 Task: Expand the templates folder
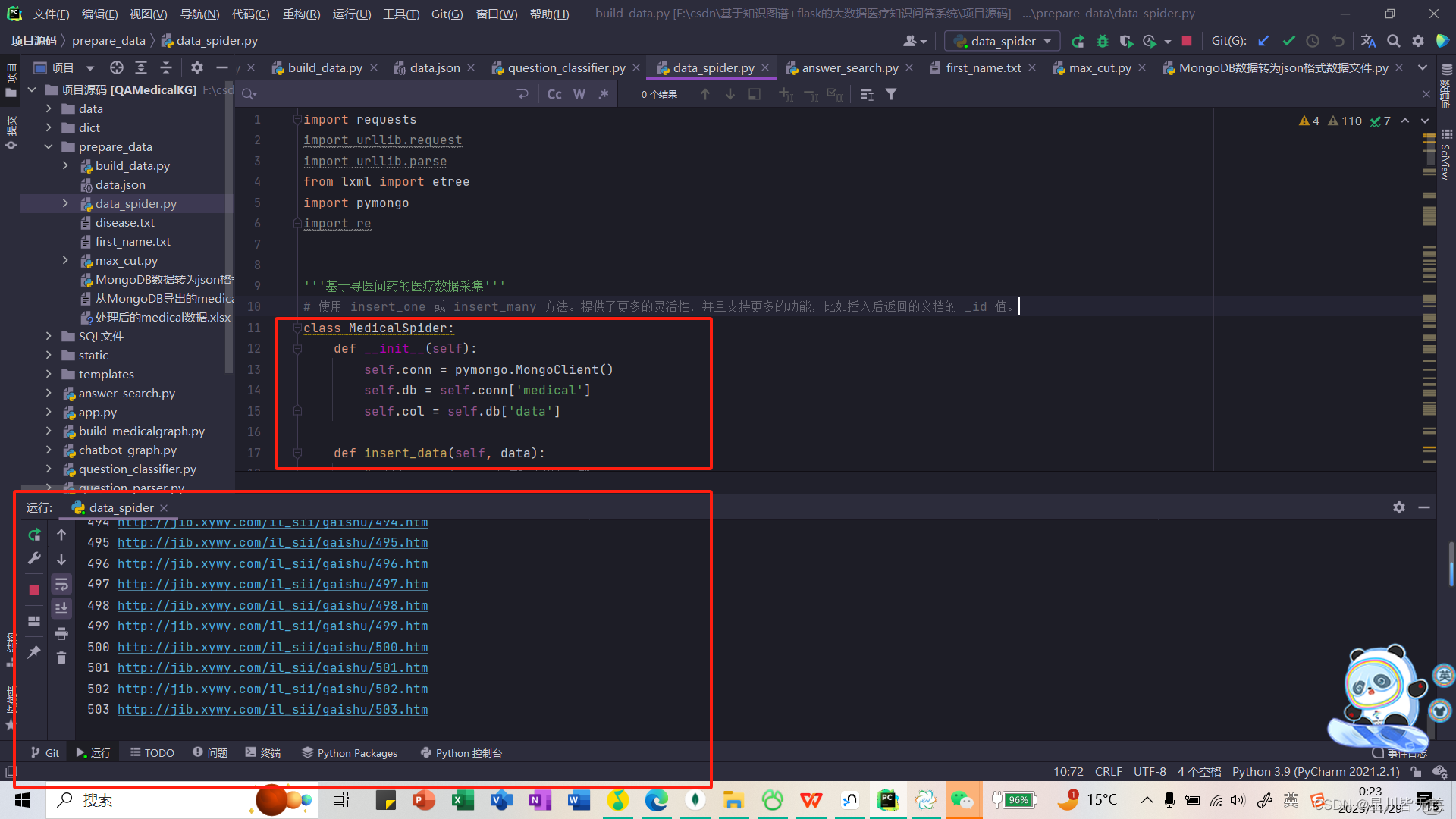(x=49, y=374)
